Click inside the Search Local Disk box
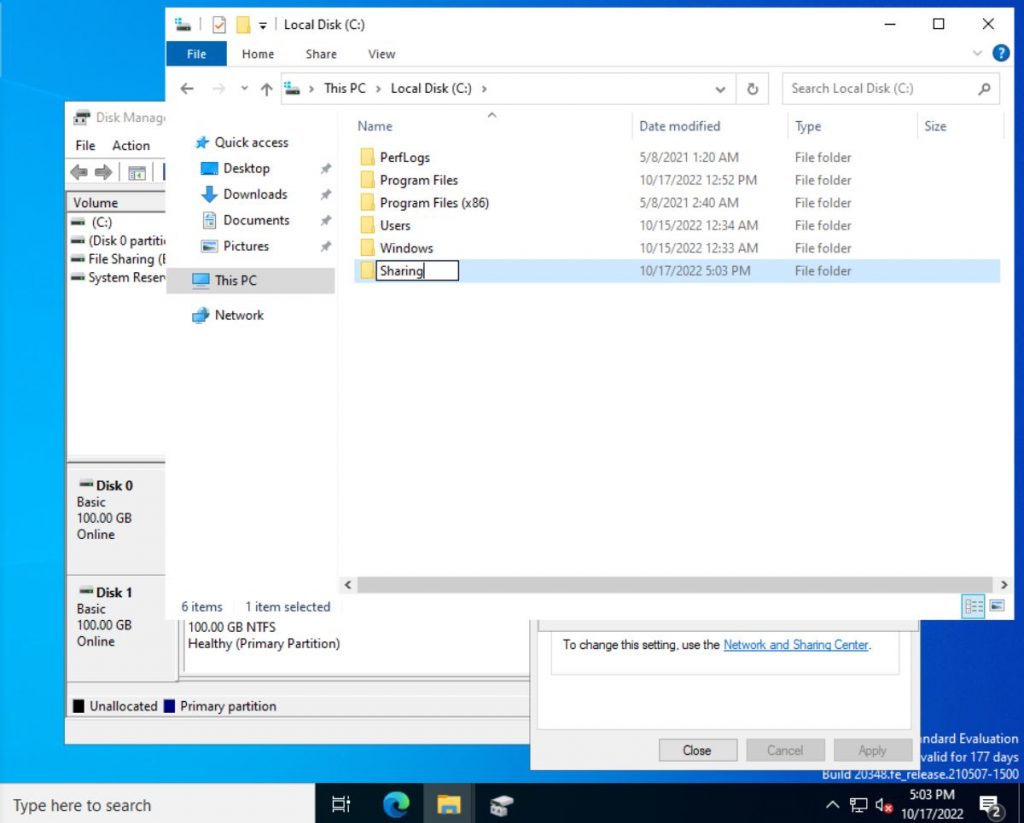This screenshot has height=823, width=1024. coord(880,88)
